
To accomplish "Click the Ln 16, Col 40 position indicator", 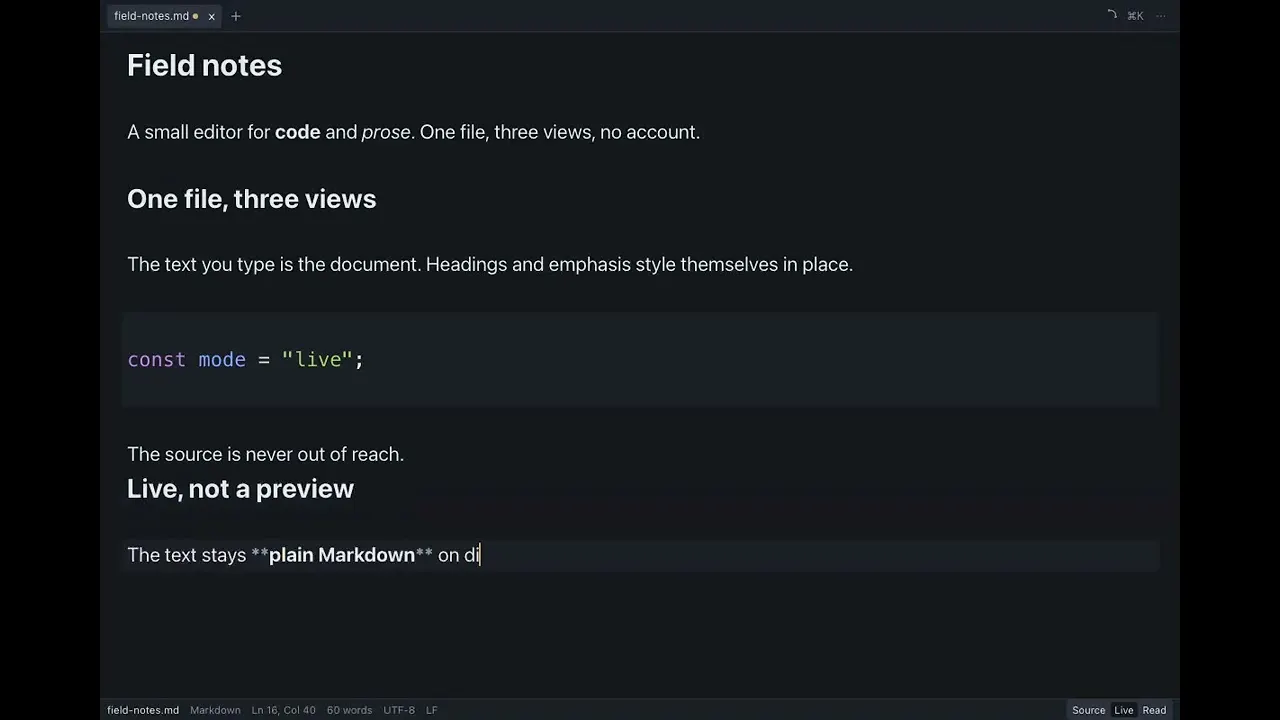I will click(x=283, y=710).
